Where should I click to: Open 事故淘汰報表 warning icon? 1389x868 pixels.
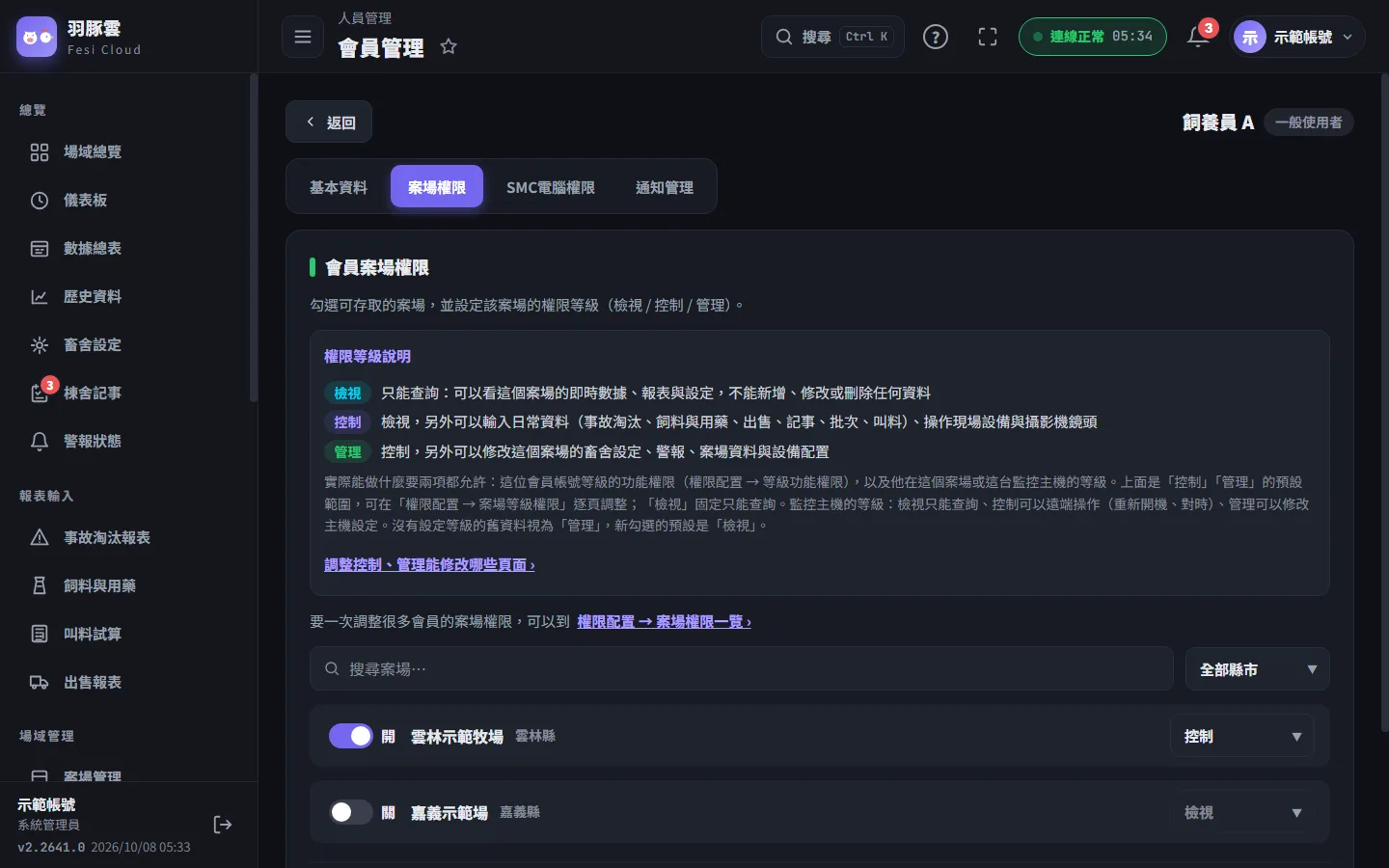click(x=40, y=538)
